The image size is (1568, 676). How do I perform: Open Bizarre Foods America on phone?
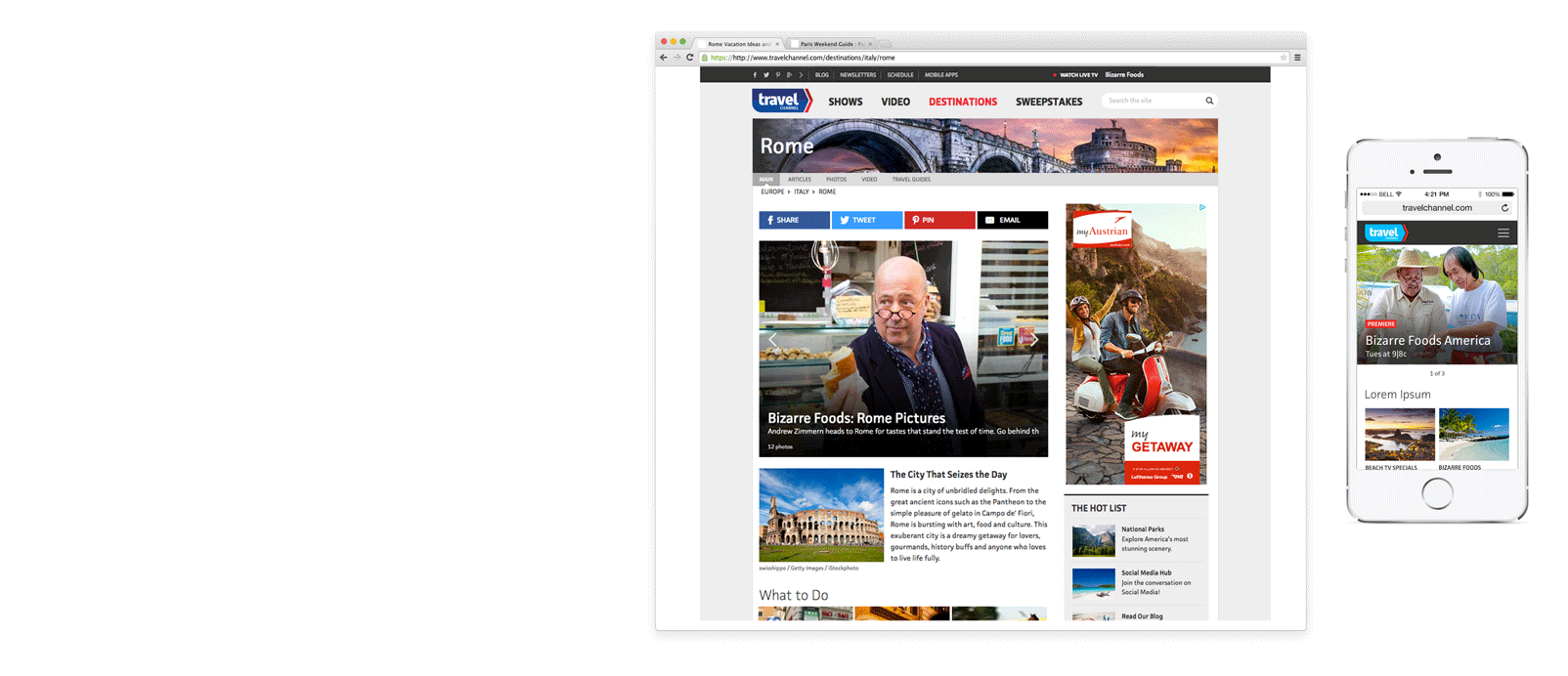(x=1427, y=341)
